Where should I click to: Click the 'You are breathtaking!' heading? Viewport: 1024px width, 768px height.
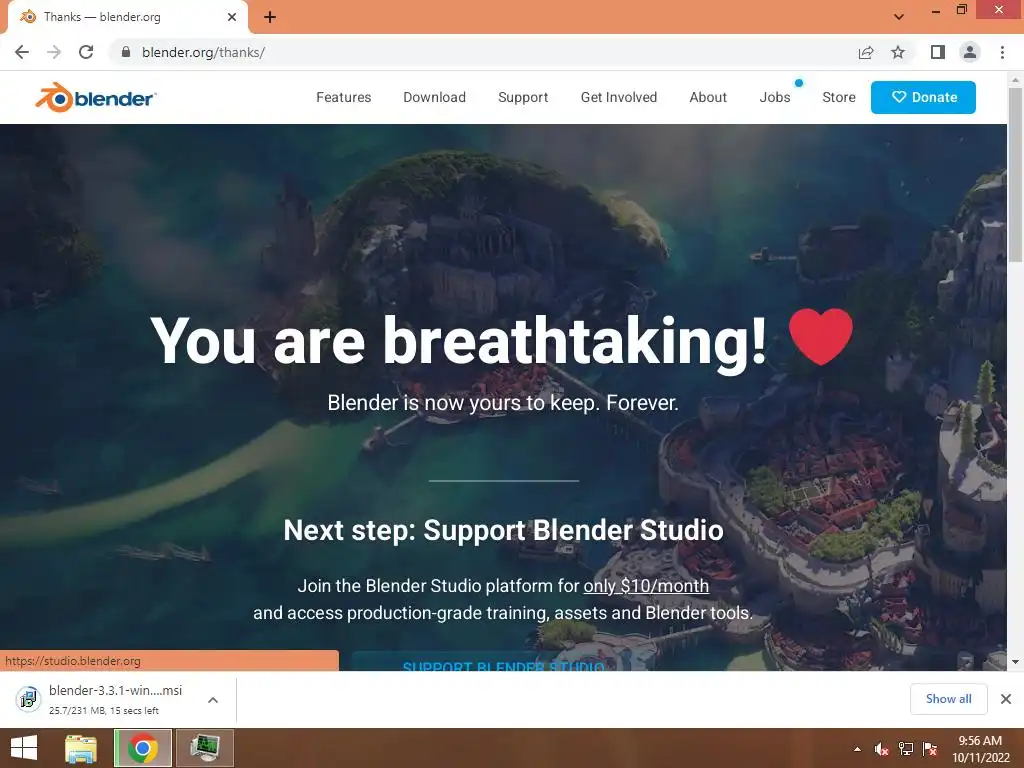[458, 341]
